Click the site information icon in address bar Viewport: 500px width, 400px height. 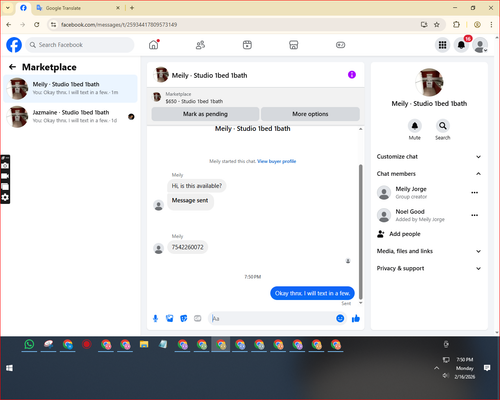53,24
